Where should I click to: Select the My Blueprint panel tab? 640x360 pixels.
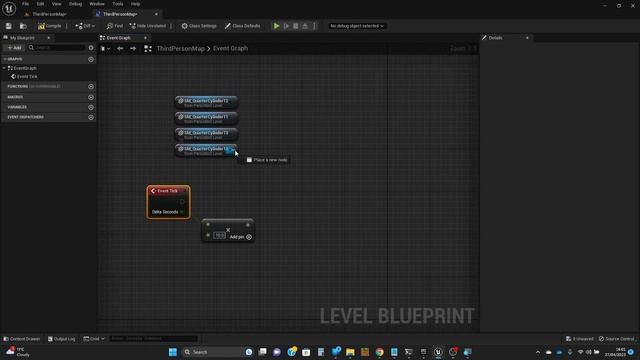[x=22, y=38]
